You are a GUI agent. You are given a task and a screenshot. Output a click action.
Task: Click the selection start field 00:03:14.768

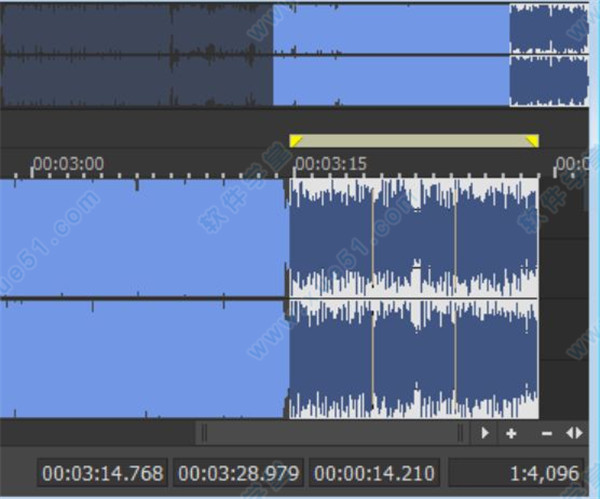[104, 473]
